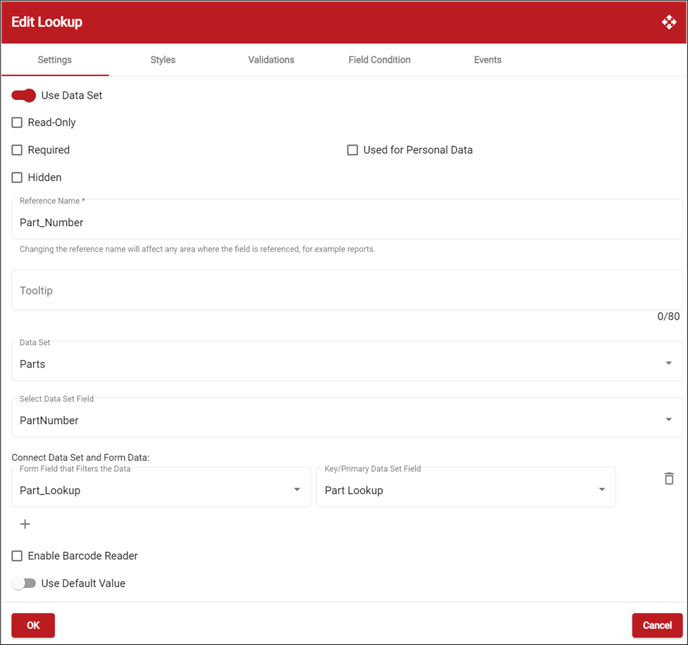688x645 pixels.
Task: Check the Required checkbox
Action: click(x=17, y=150)
